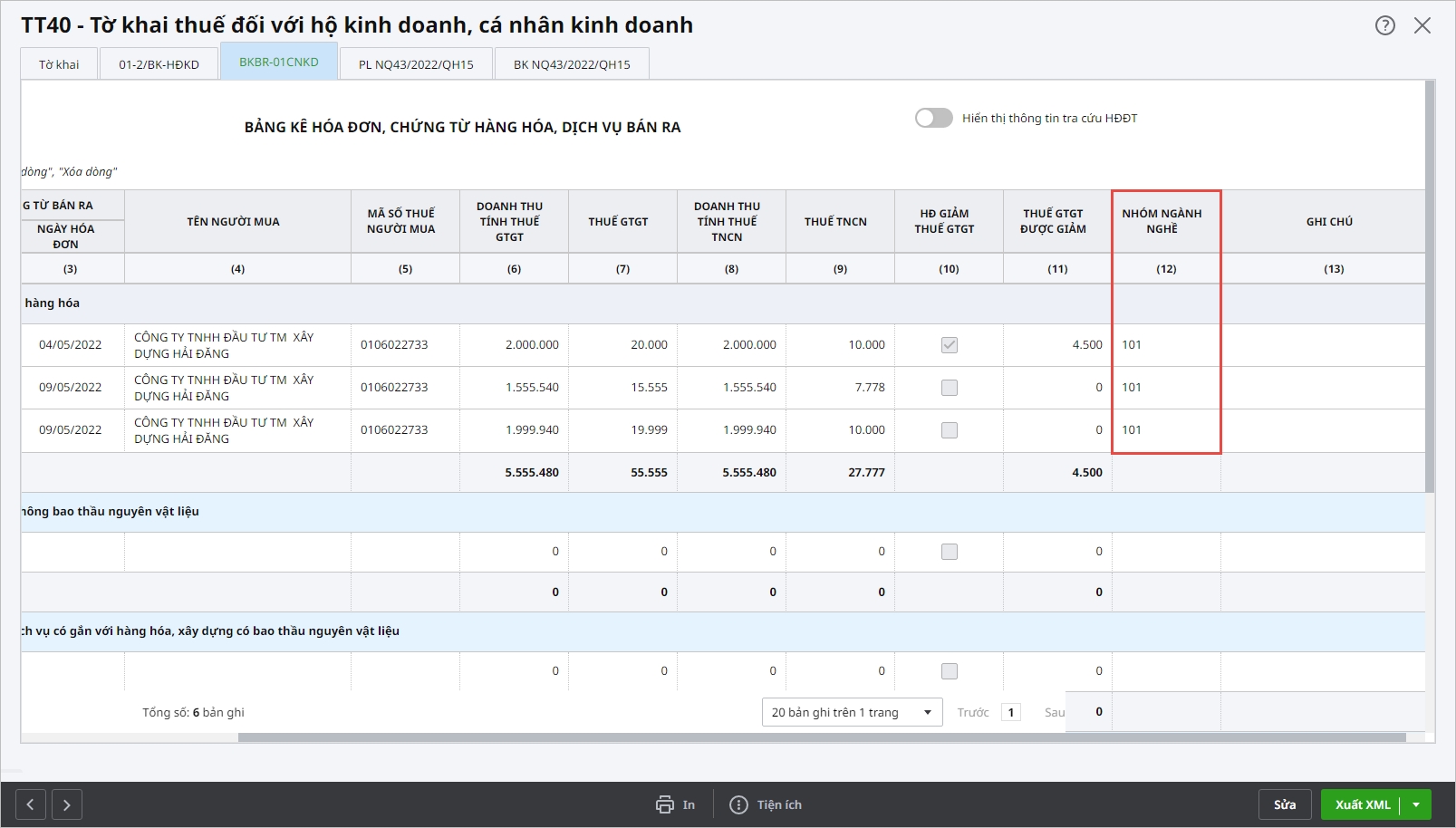
Task: Click the printer In icon
Action: click(x=665, y=804)
